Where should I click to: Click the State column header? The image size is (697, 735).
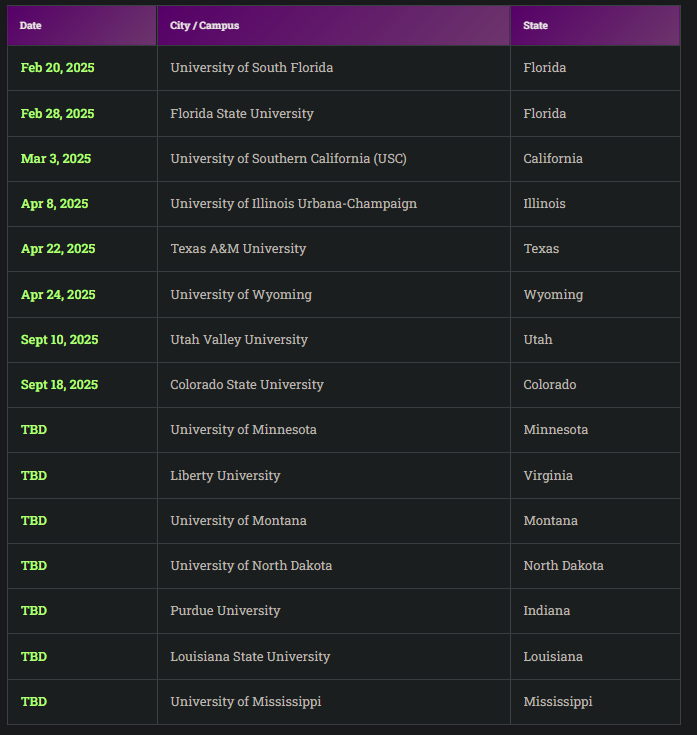(x=536, y=25)
